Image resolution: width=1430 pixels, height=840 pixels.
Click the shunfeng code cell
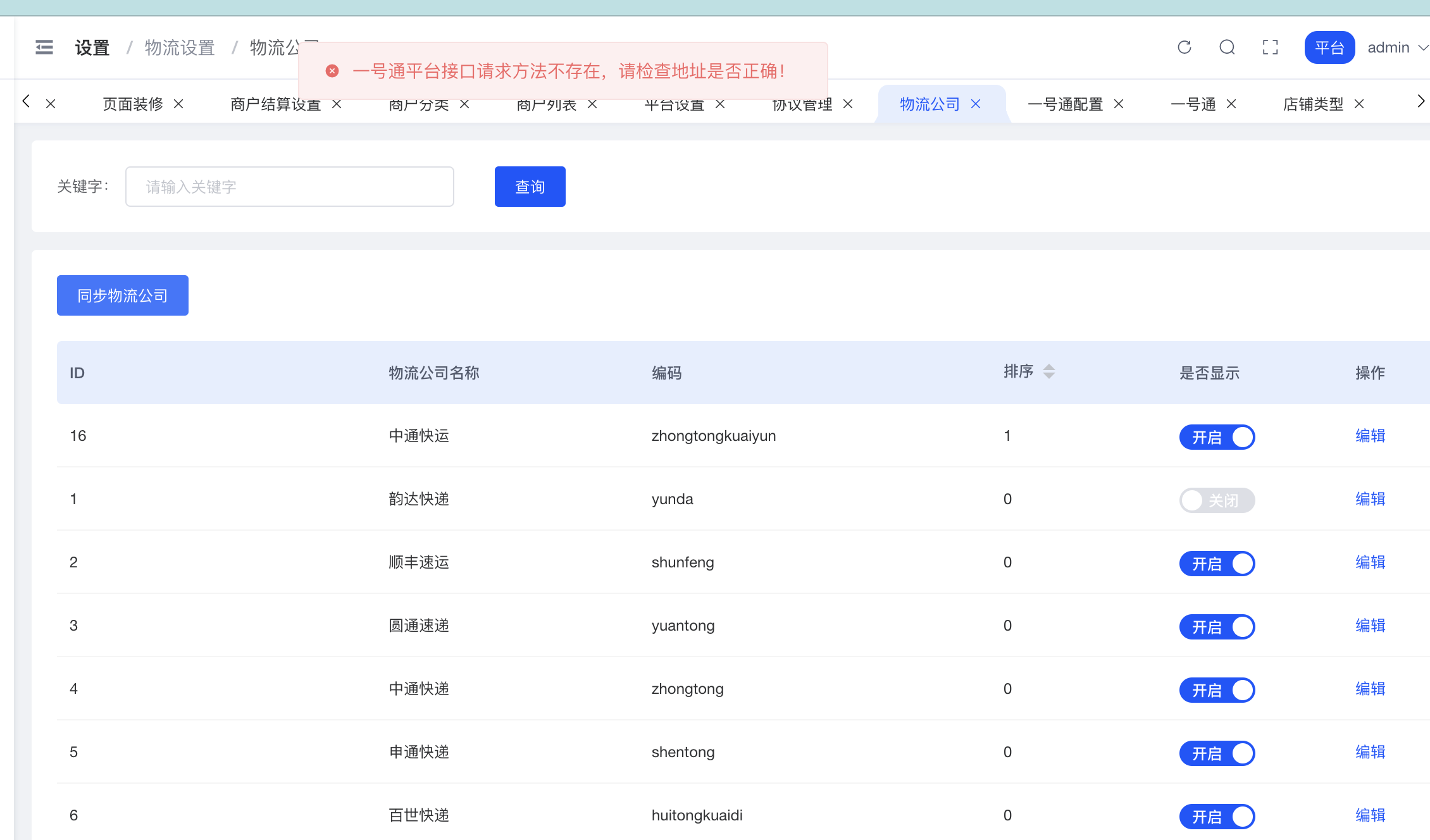[x=683, y=562]
